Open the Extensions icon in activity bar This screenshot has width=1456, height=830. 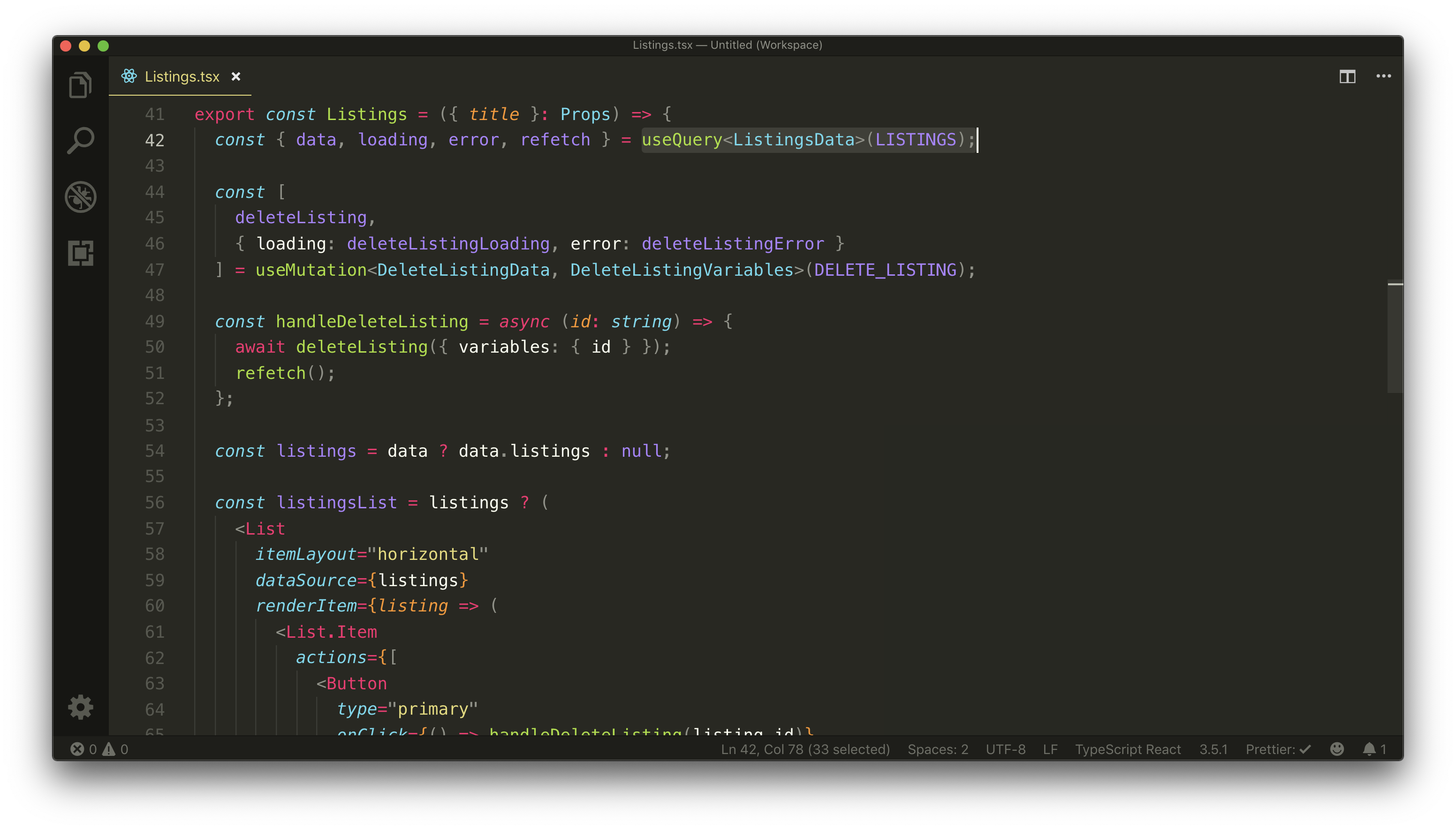tap(80, 253)
